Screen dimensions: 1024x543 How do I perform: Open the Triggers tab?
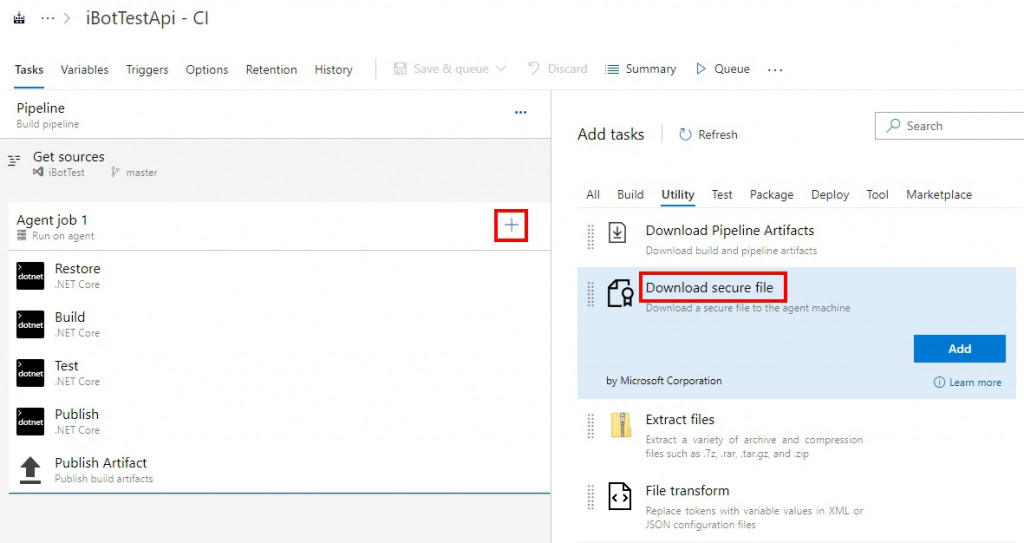pyautogui.click(x=147, y=69)
